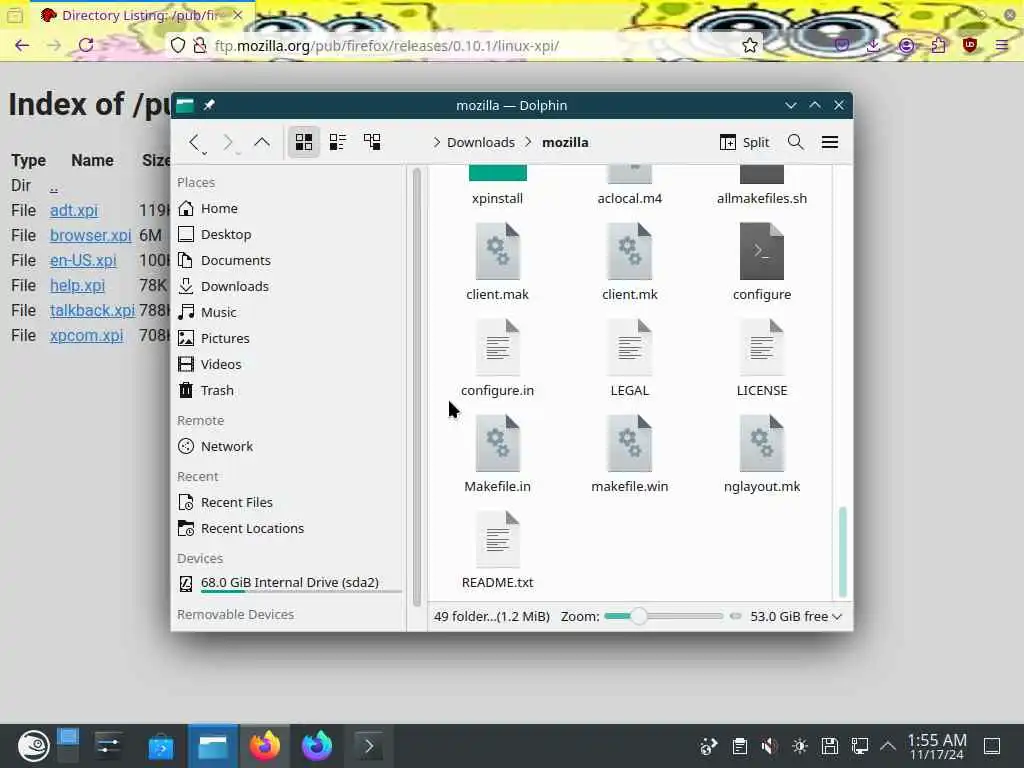Viewport: 1024px width, 768px height.
Task: Select the configure script icon
Action: pos(761,251)
